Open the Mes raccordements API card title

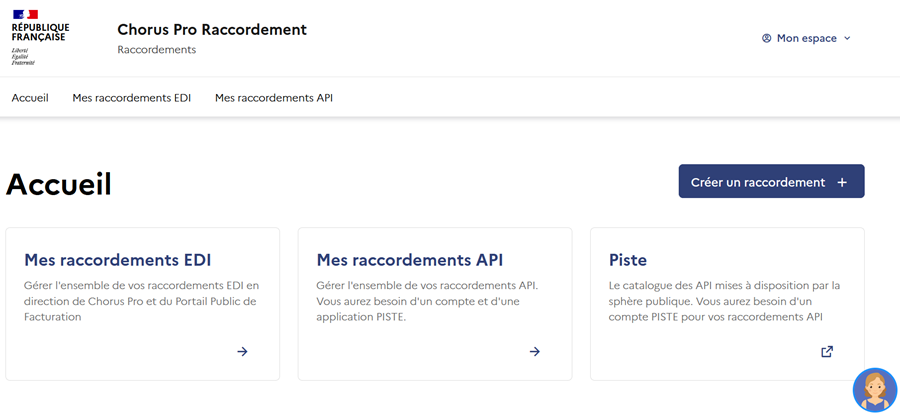(409, 260)
